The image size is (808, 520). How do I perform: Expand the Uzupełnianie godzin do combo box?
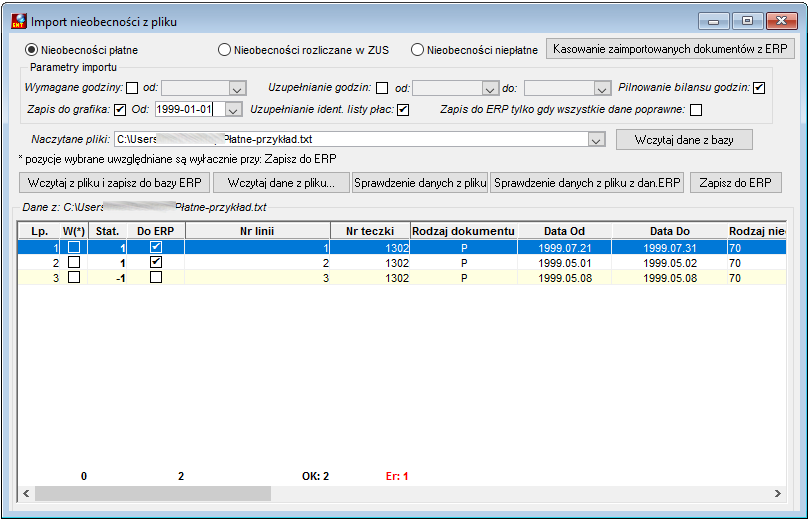pyautogui.click(x=602, y=89)
